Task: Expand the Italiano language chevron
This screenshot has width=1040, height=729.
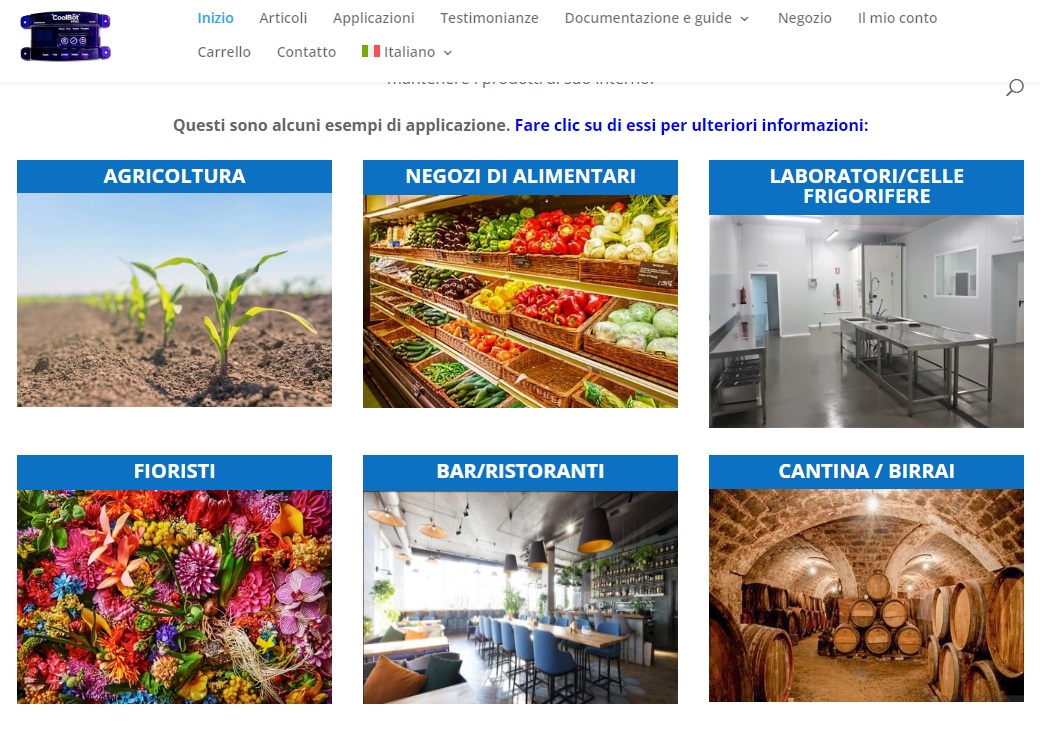Action: [x=448, y=52]
